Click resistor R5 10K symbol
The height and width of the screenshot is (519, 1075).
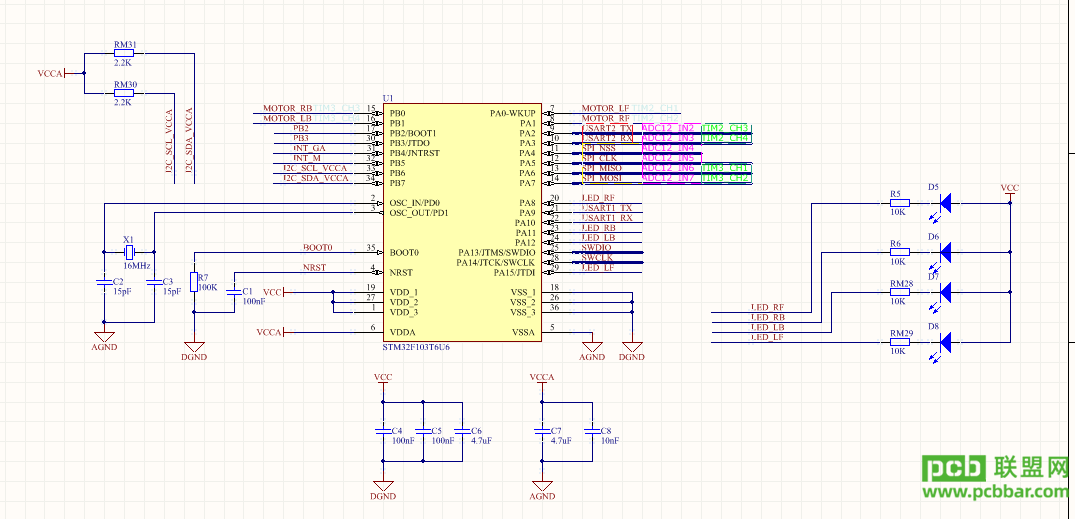899,203
